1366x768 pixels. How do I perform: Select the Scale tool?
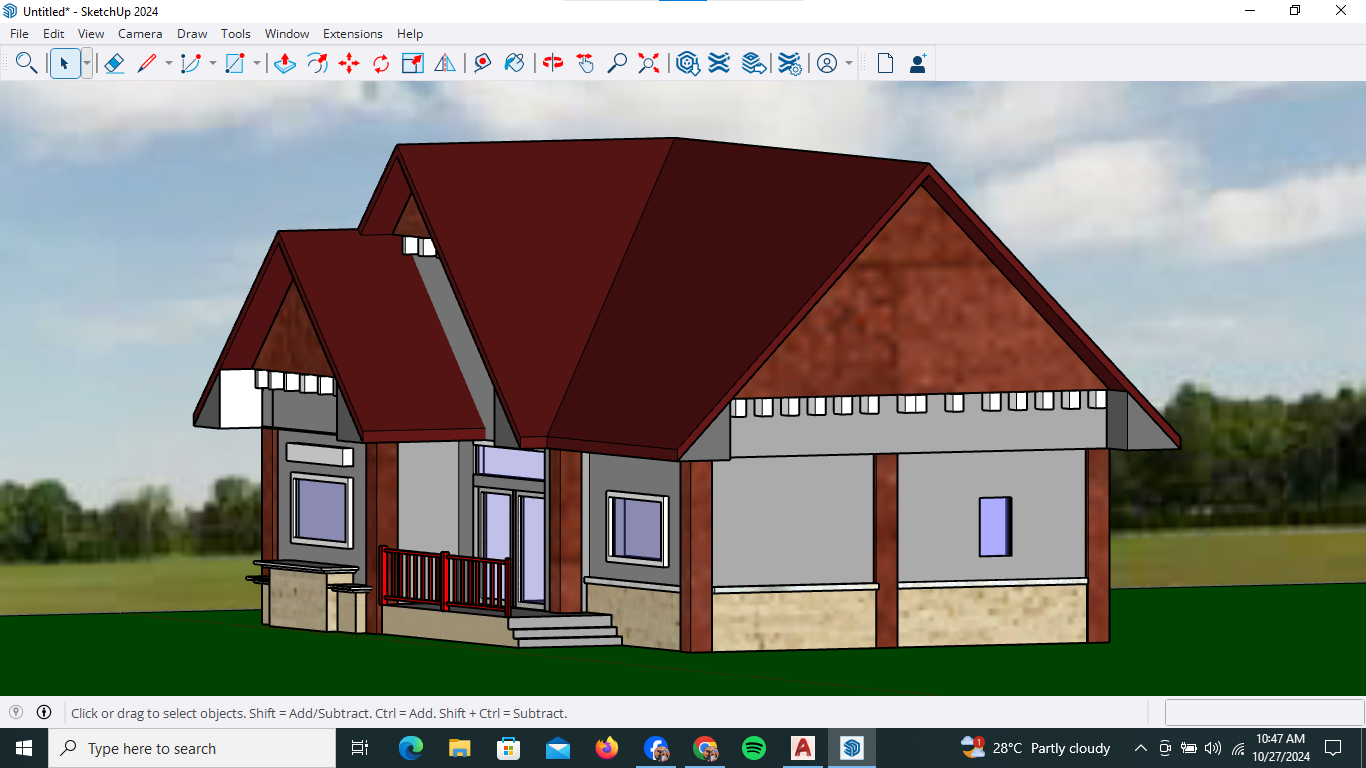point(412,63)
